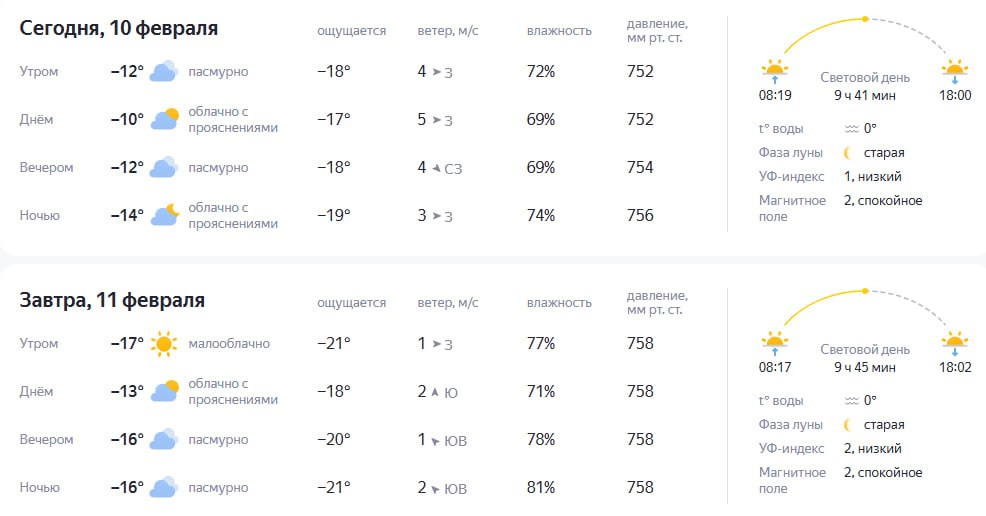The width and height of the screenshot is (986, 516).
Task: Click tomorrow morning's sunny weather icon
Action: coord(164,344)
